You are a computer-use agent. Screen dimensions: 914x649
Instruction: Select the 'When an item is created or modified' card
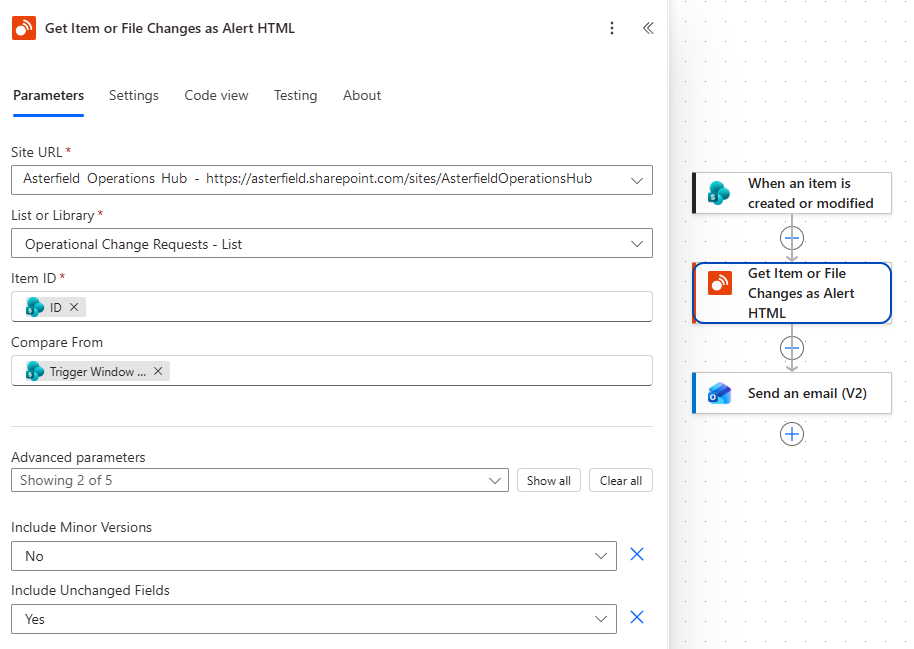tap(792, 193)
